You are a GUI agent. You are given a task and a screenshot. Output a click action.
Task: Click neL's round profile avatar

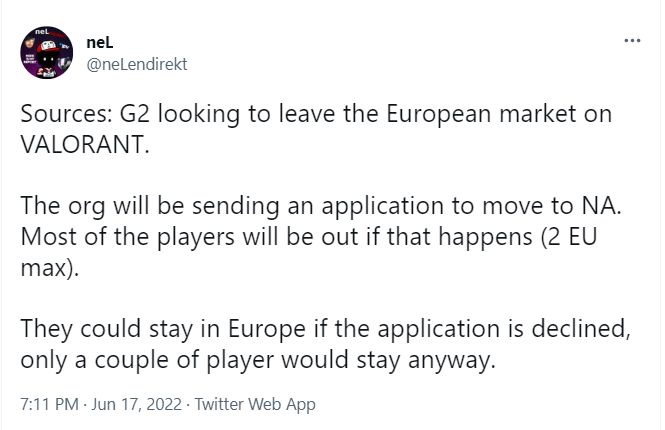pyautogui.click(x=47, y=53)
